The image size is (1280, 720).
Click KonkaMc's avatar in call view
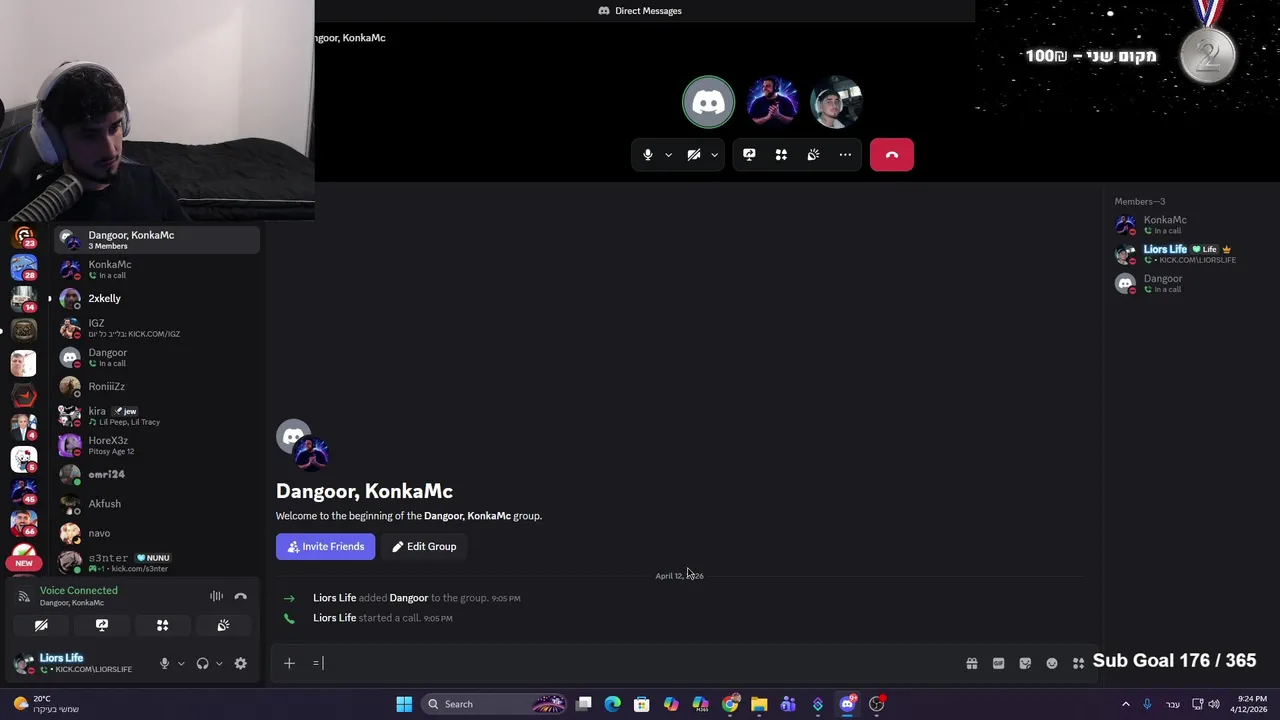click(772, 102)
